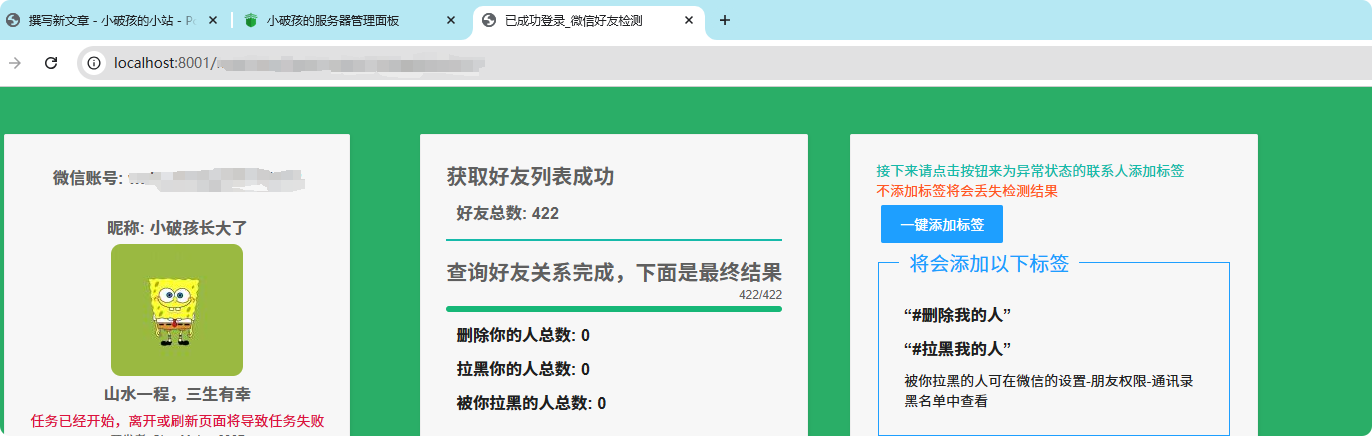Image resolution: width=1372 pixels, height=436 pixels.
Task: Click the globe favicon on 撰写新文章 tab
Action: 13,20
